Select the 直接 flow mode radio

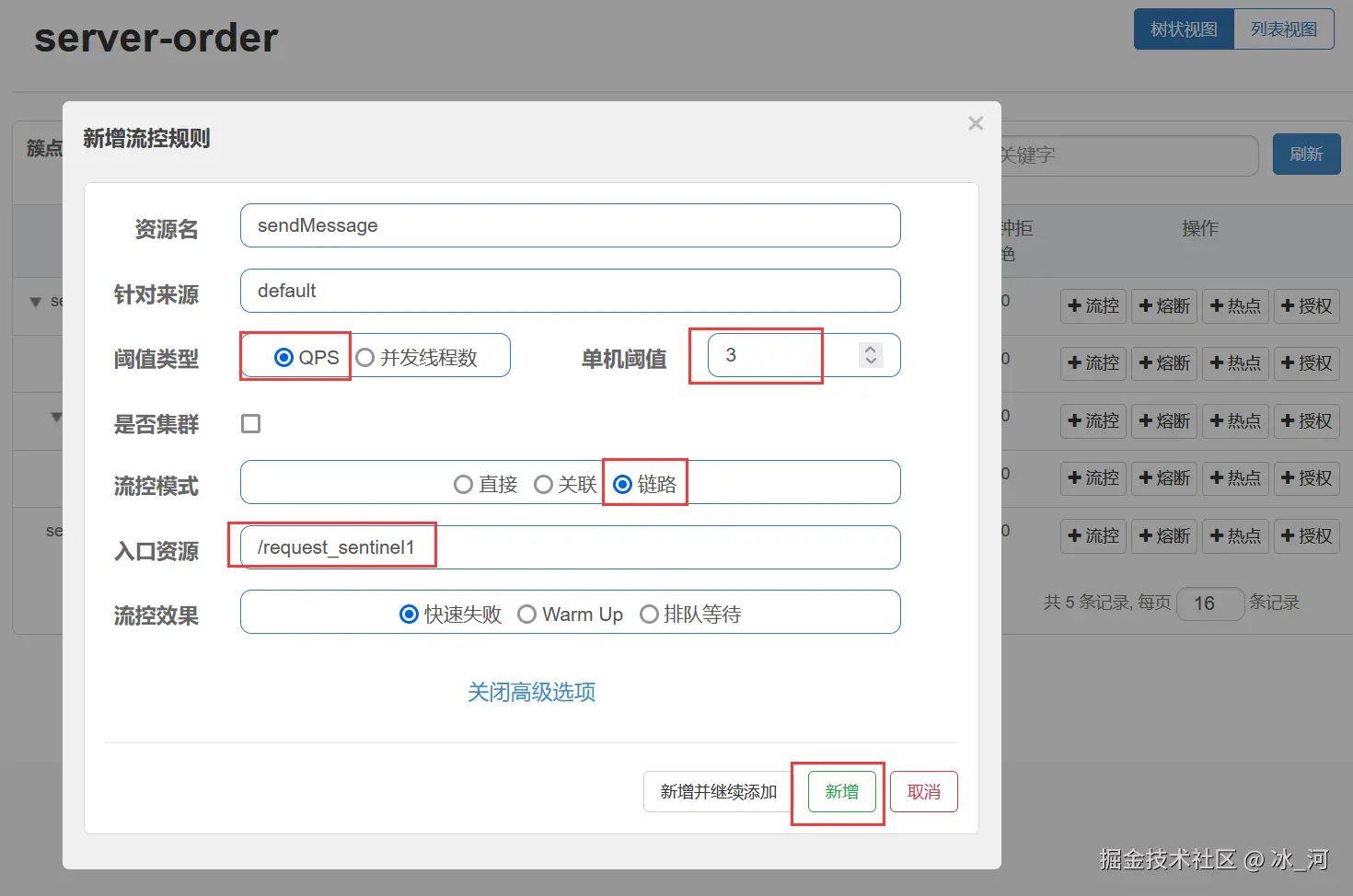pos(463,484)
